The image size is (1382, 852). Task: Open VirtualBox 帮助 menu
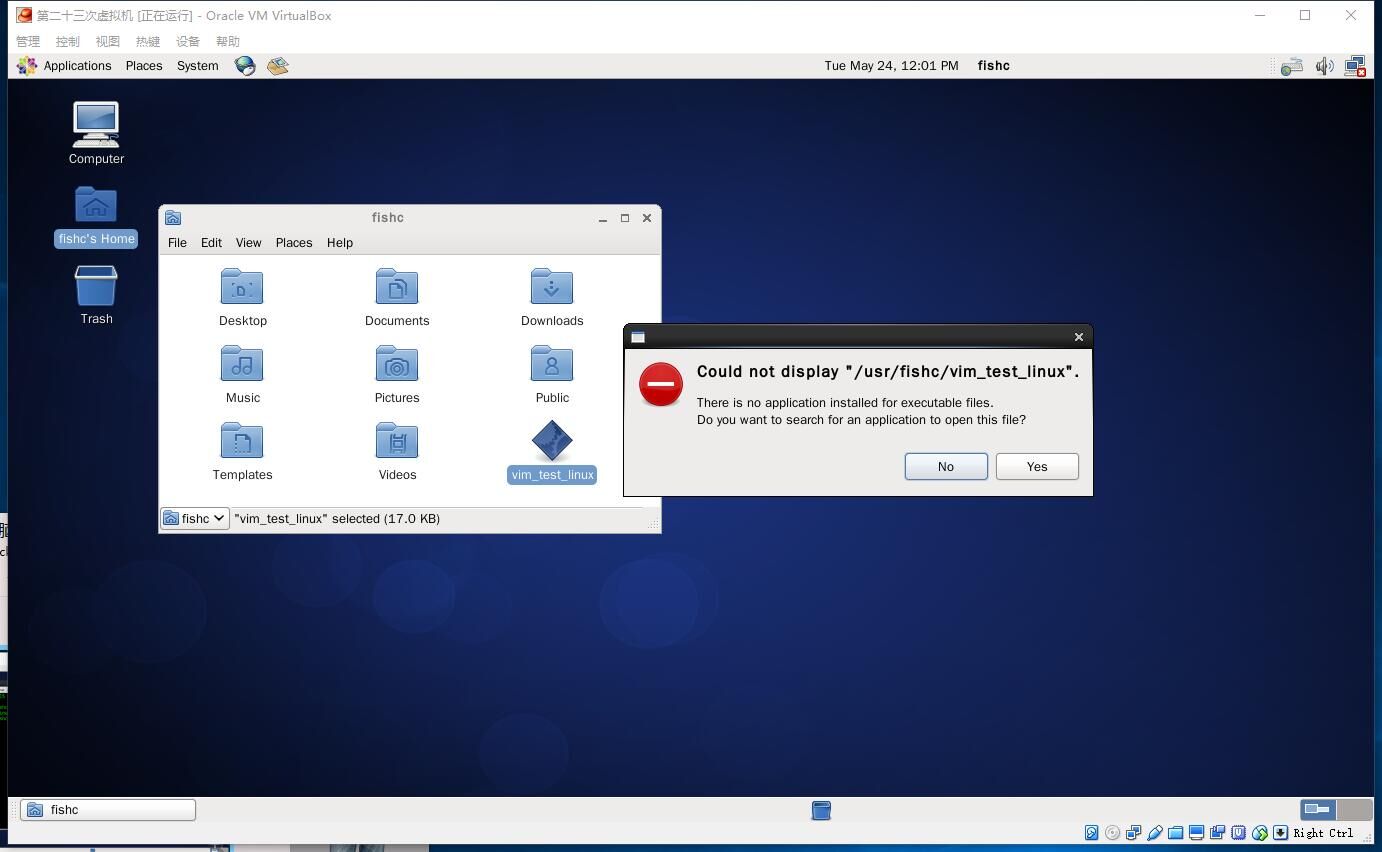(228, 41)
